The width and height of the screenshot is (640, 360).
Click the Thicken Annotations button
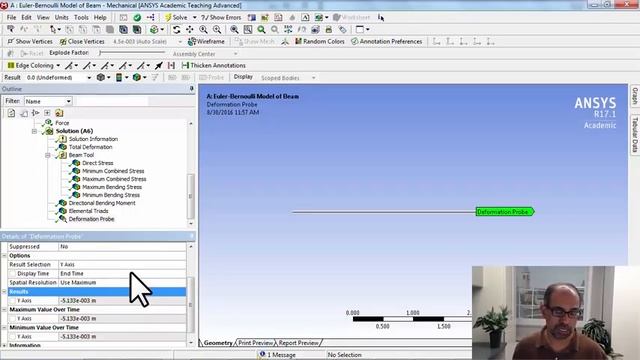[x=213, y=65]
